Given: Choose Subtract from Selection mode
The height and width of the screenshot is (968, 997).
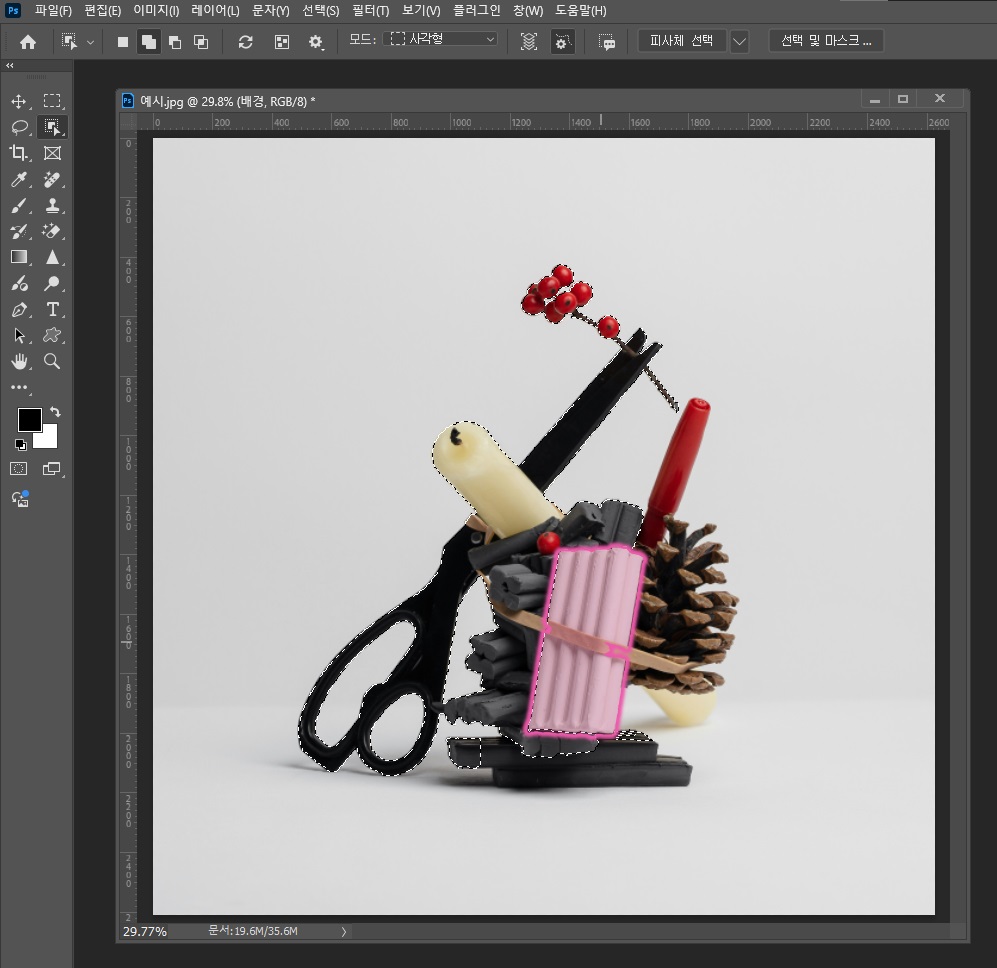Looking at the screenshot, I should (x=175, y=42).
